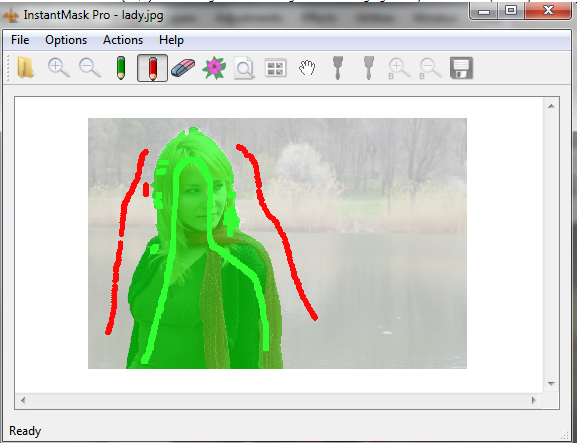
Task: Click the zoom in magnifier icon
Action: [59, 68]
